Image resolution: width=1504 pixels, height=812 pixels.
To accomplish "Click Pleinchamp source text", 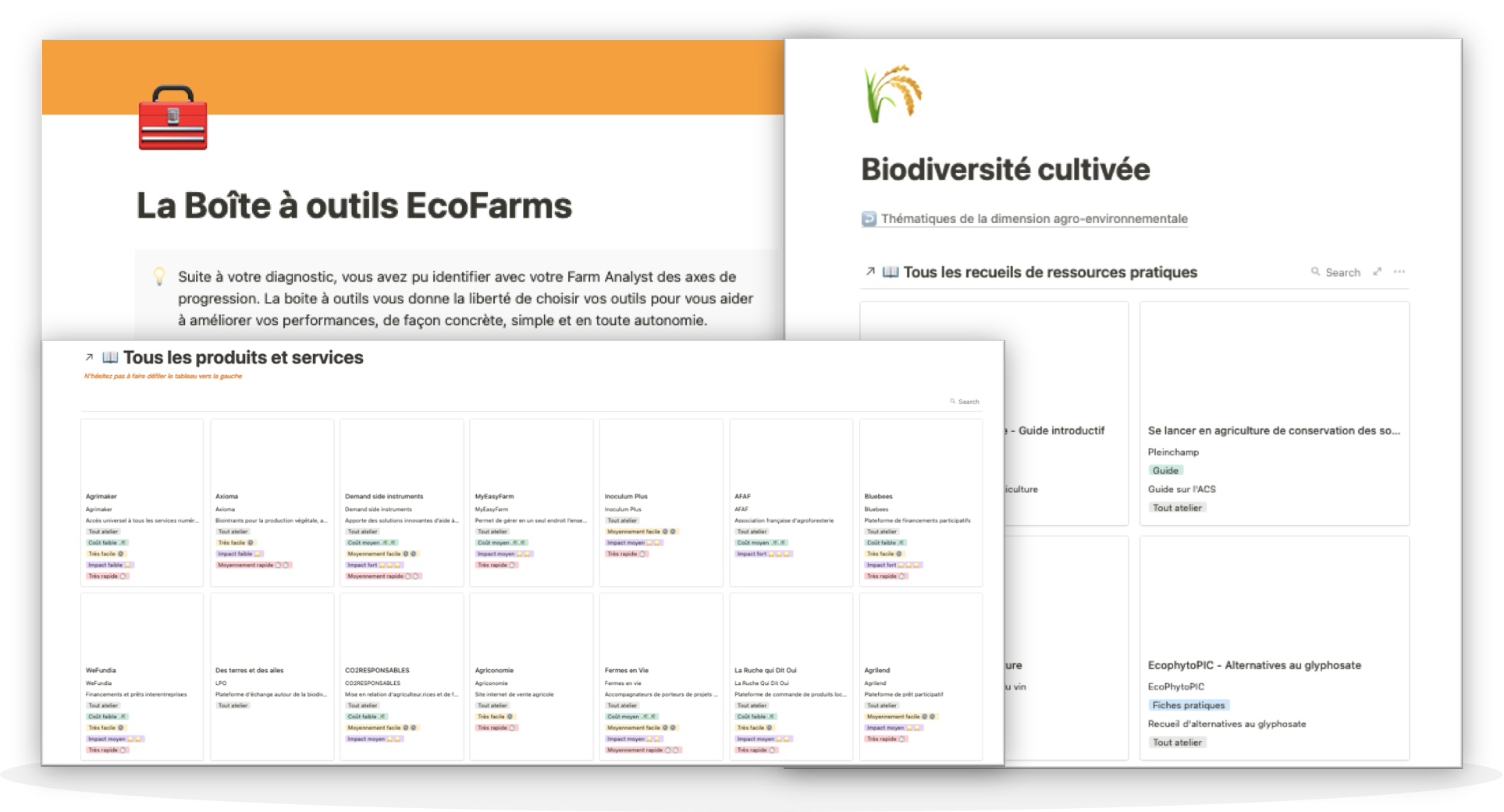I will click(x=1173, y=452).
